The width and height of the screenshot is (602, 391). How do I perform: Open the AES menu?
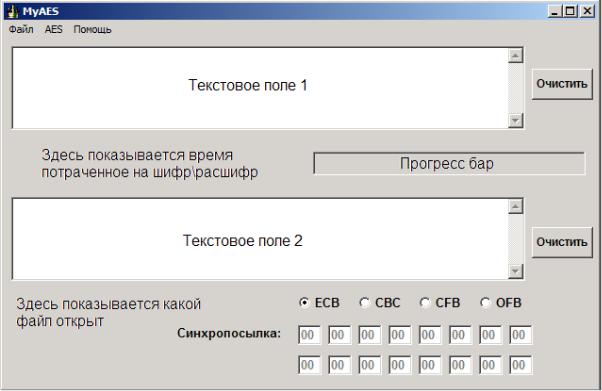pos(53,30)
